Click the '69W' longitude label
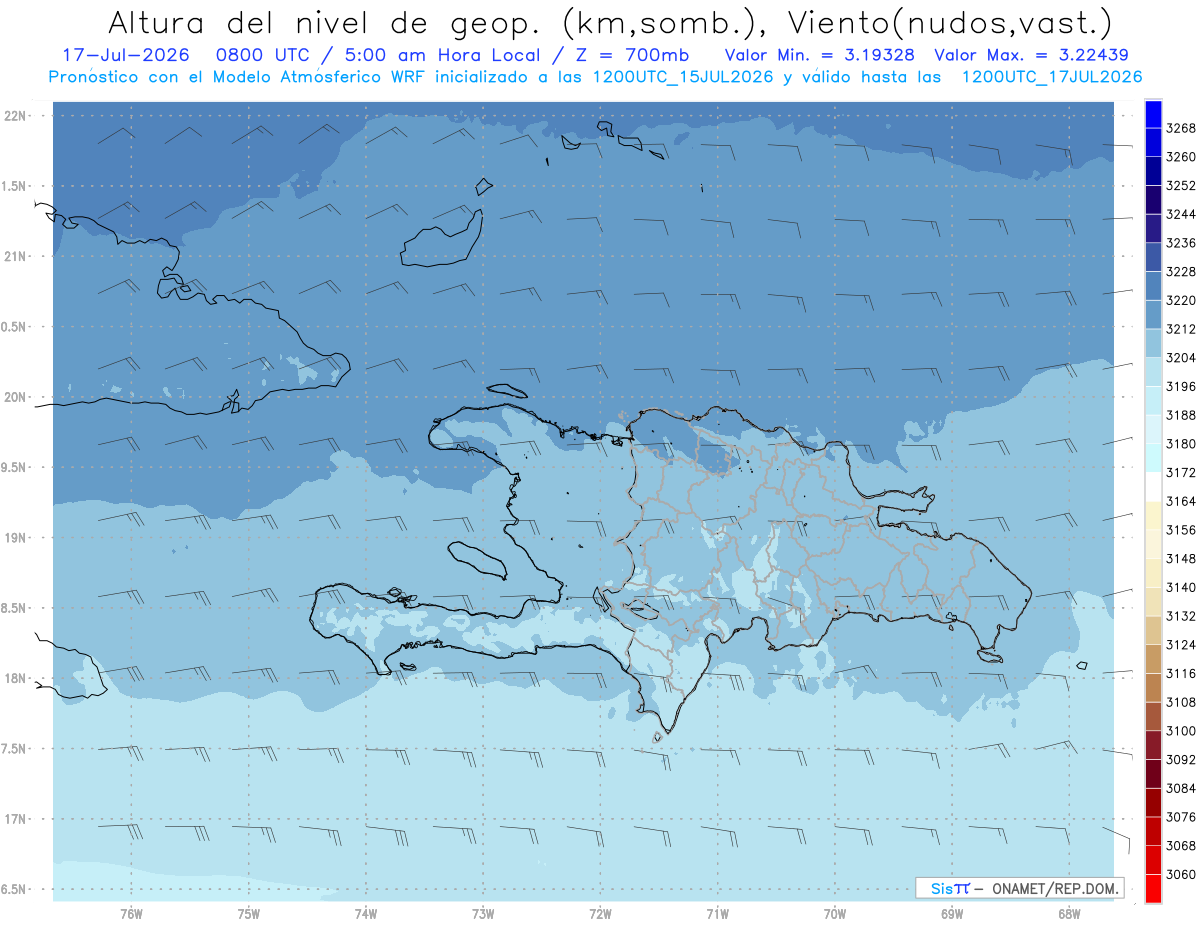The image size is (1200, 927). tap(952, 913)
